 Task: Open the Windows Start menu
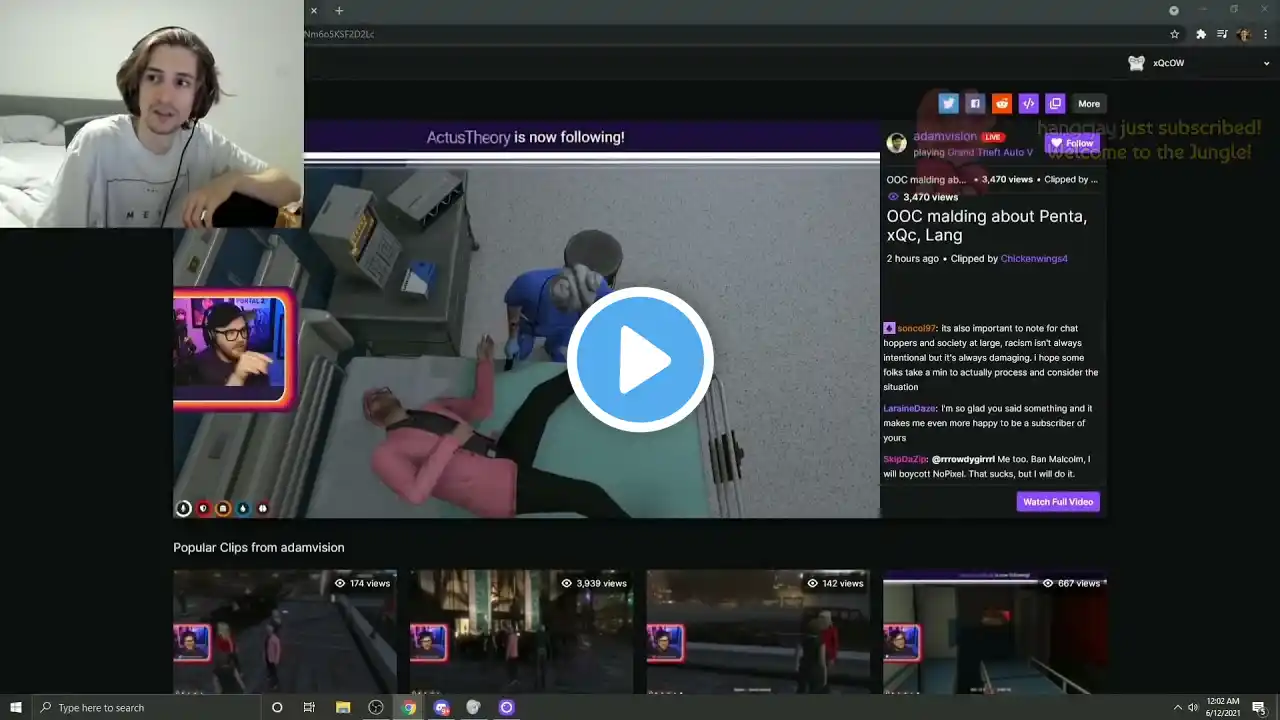[x=15, y=707]
